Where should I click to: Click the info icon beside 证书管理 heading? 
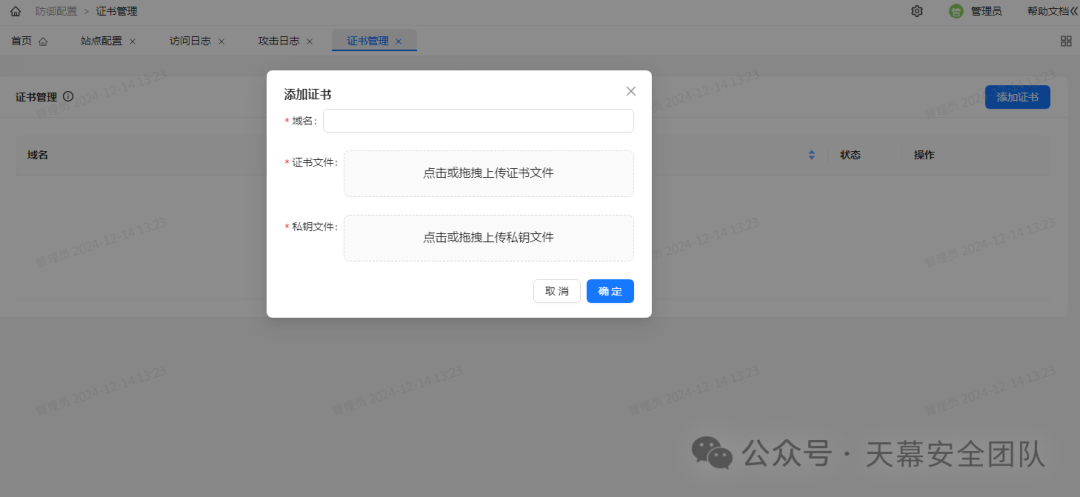[68, 97]
